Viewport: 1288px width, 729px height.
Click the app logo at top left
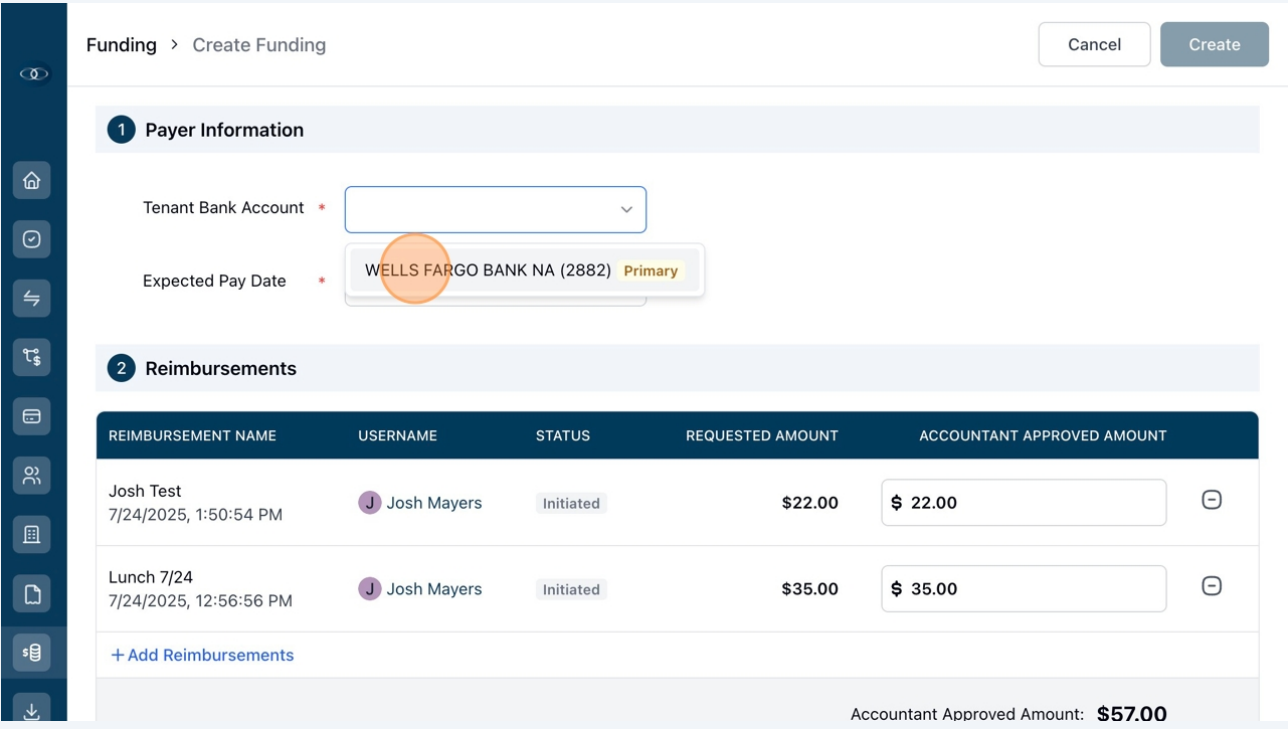(x=33, y=74)
